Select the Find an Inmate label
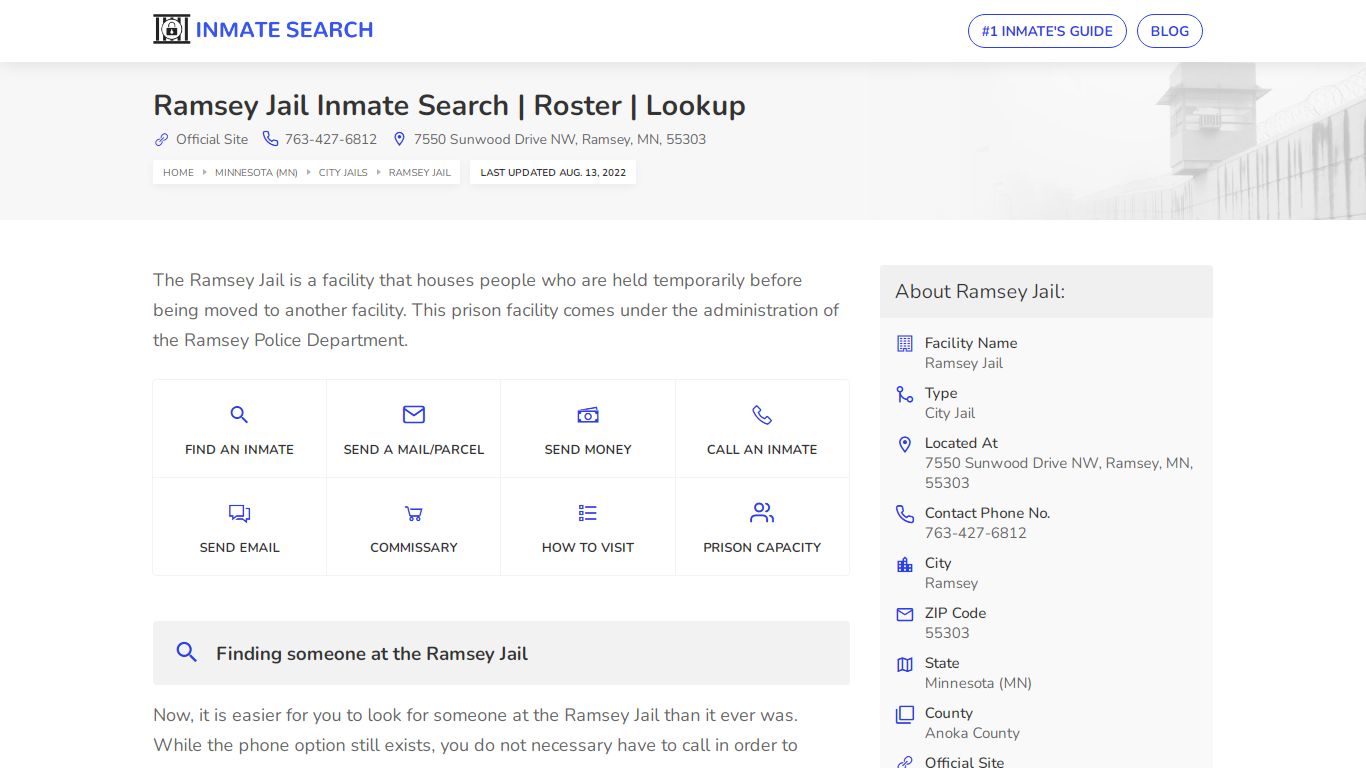Viewport: 1366px width, 768px height. point(239,449)
